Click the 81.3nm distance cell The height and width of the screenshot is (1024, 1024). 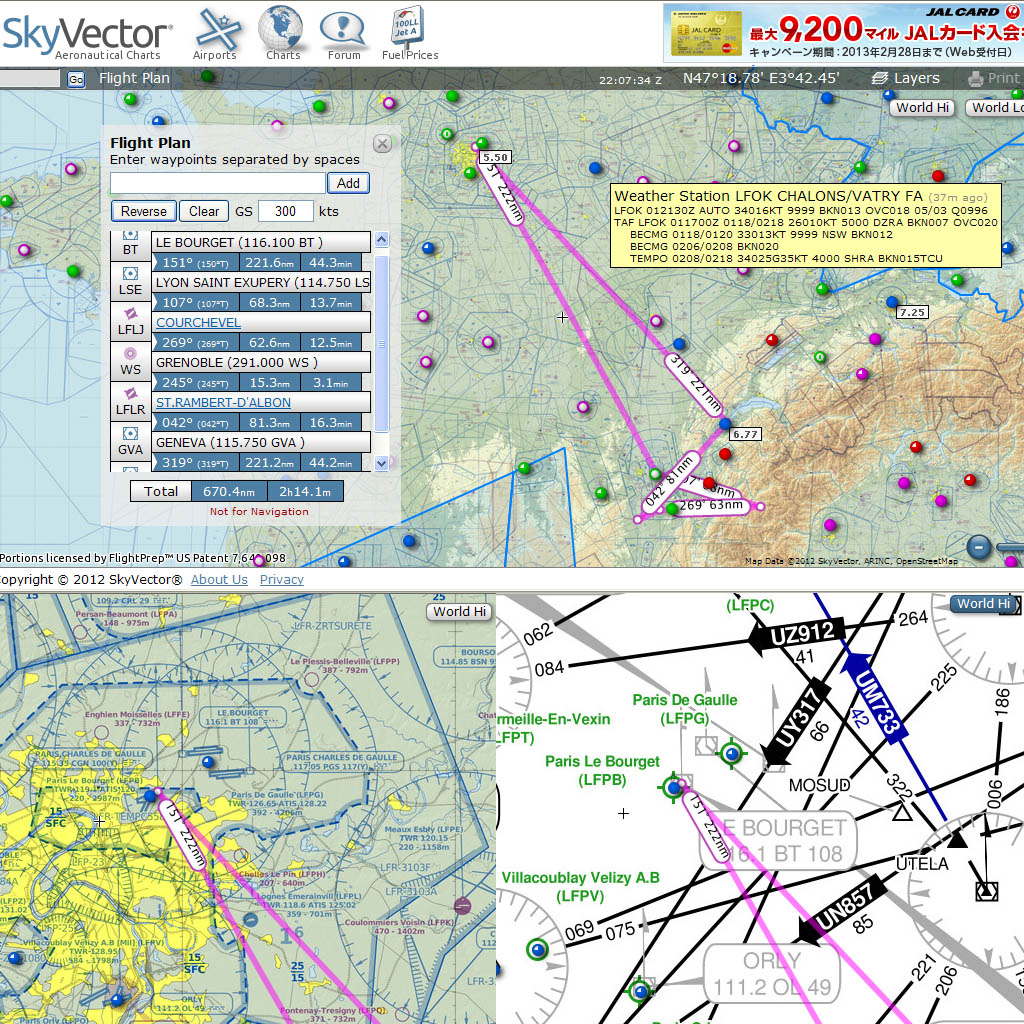tap(269, 423)
